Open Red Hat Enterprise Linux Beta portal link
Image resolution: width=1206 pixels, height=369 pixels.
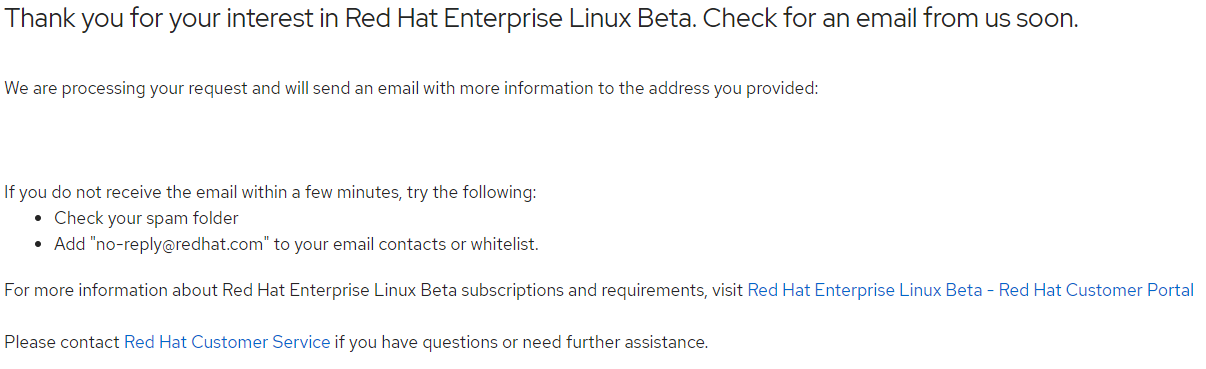pos(970,290)
